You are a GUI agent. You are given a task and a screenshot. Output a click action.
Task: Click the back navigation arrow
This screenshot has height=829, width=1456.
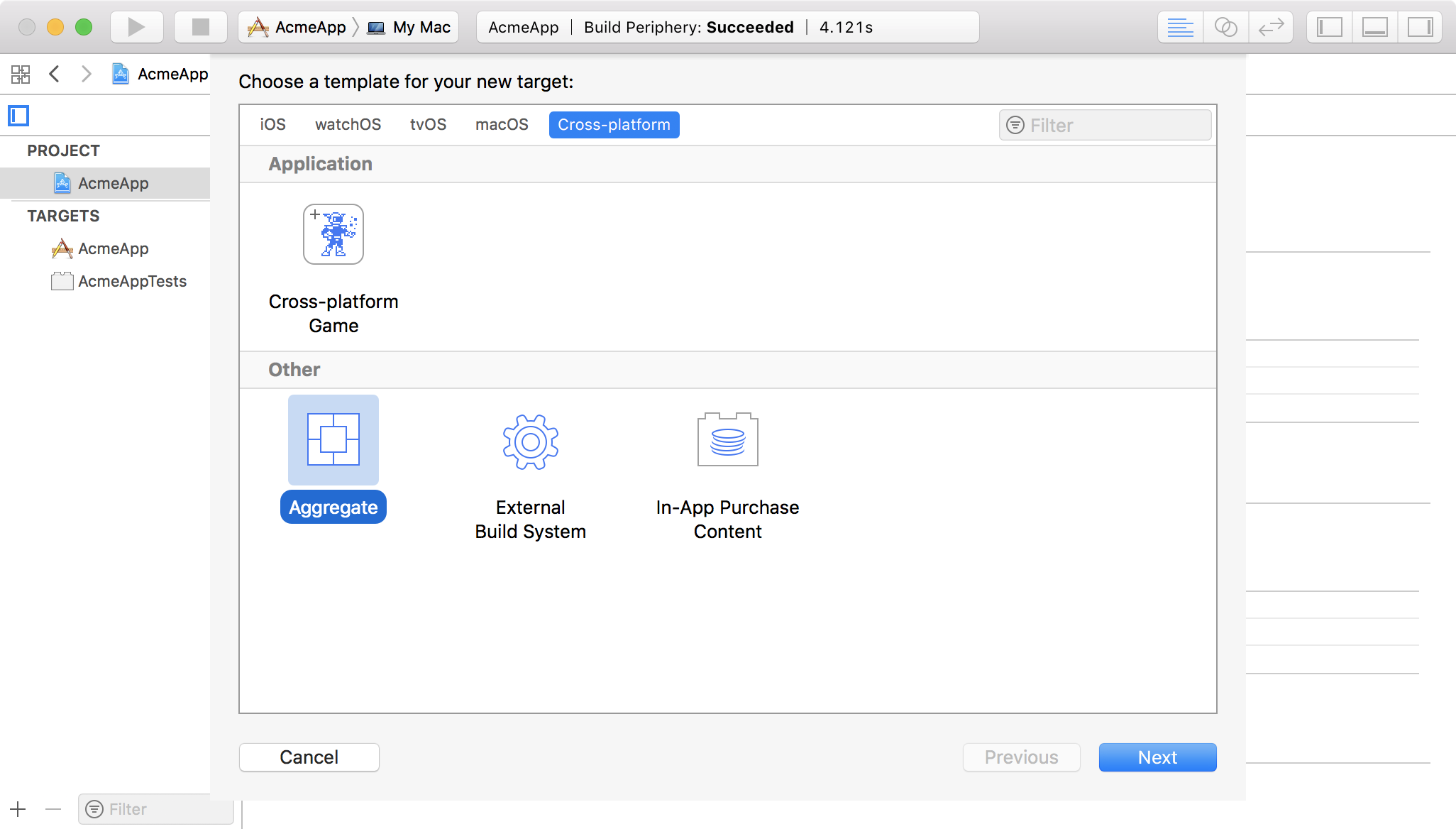[x=53, y=73]
